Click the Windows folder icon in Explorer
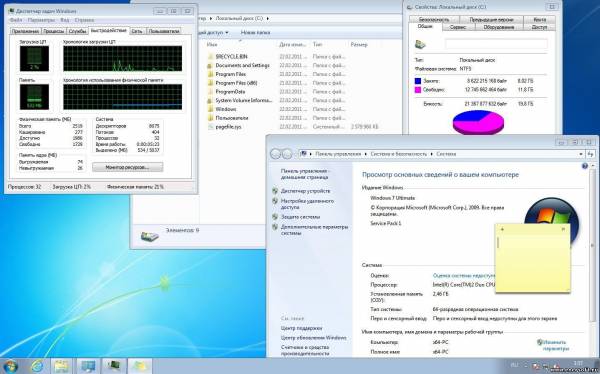 click(x=210, y=109)
